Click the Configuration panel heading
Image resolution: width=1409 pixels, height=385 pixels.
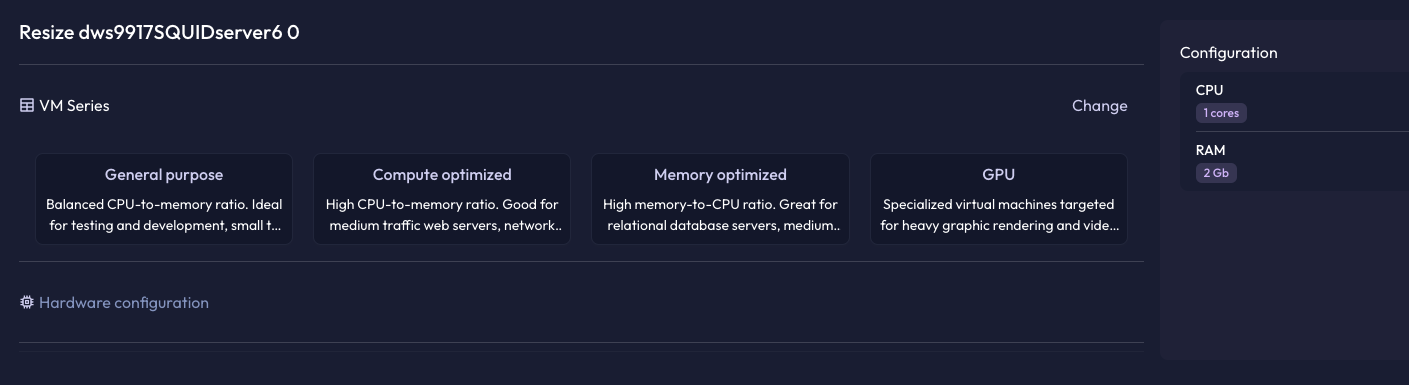1228,53
